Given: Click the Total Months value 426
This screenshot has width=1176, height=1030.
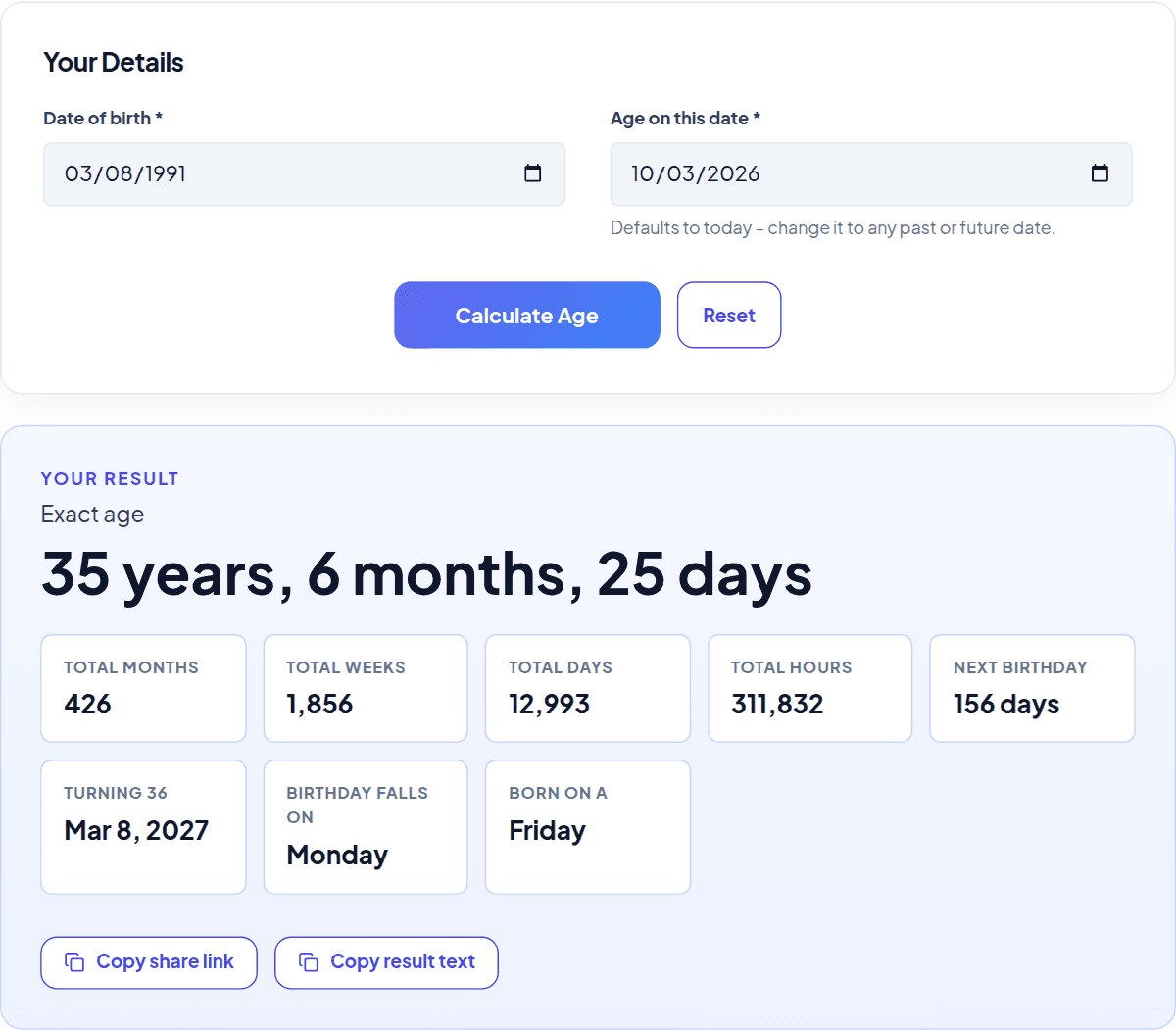Looking at the screenshot, I should [x=87, y=705].
